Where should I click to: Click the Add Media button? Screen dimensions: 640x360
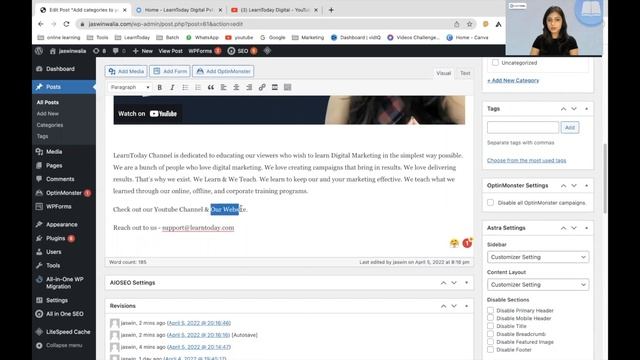point(126,71)
